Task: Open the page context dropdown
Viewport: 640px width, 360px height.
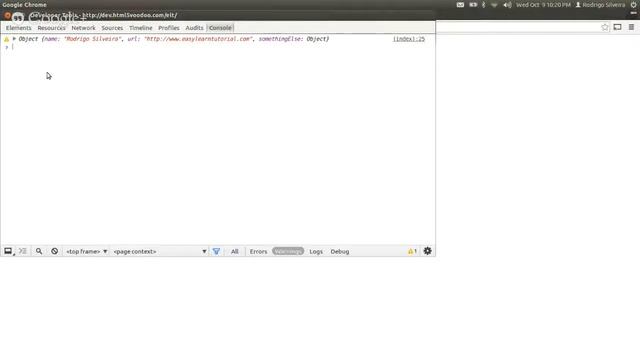Action: (160, 251)
